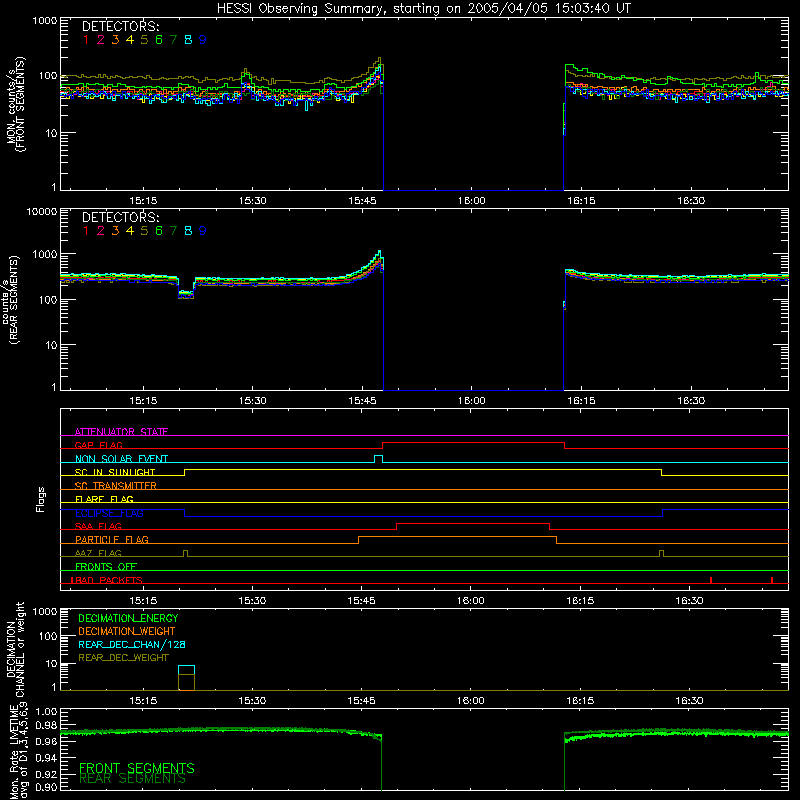Click the 0.98 tick label on the livetime axis
The height and width of the screenshot is (800, 800).
point(46,725)
